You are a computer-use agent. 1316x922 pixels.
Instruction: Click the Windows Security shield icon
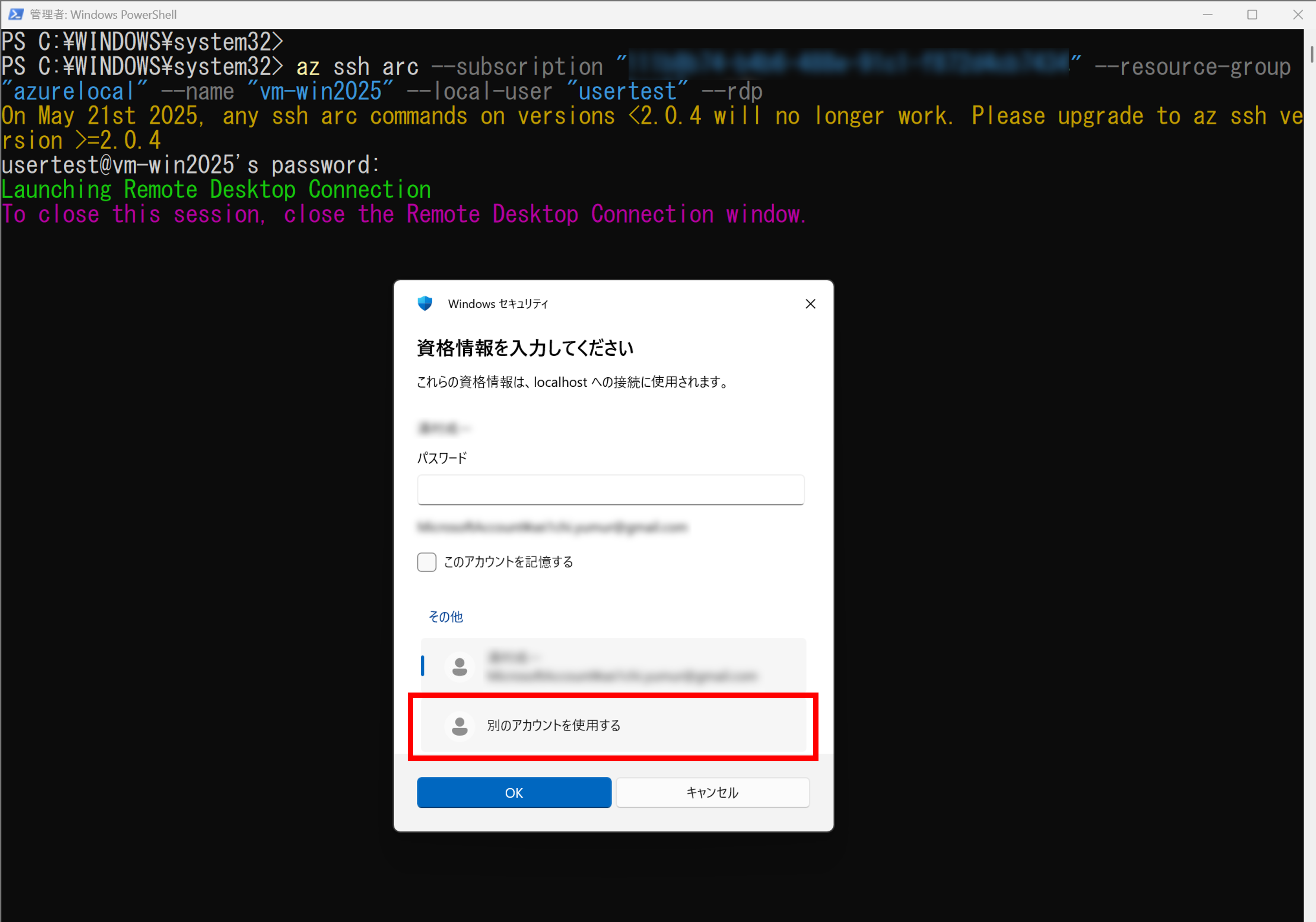point(425,303)
